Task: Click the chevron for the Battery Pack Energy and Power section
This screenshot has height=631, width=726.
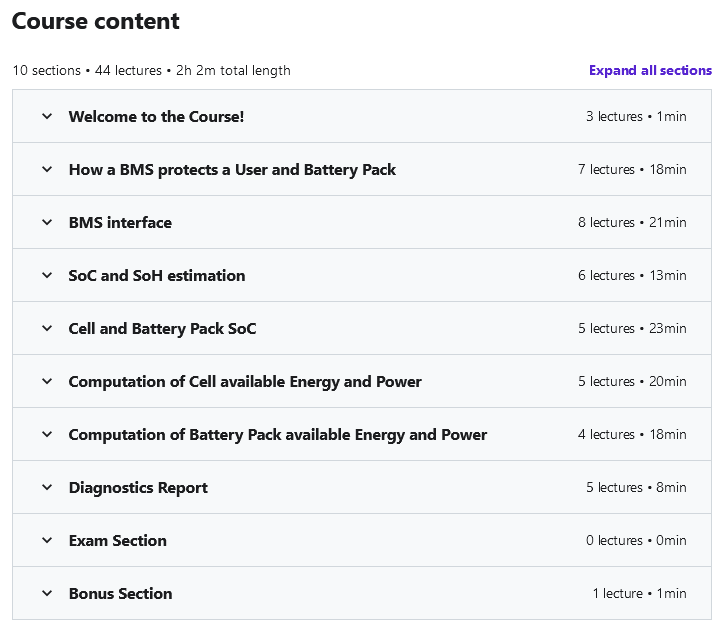Action: click(47, 435)
